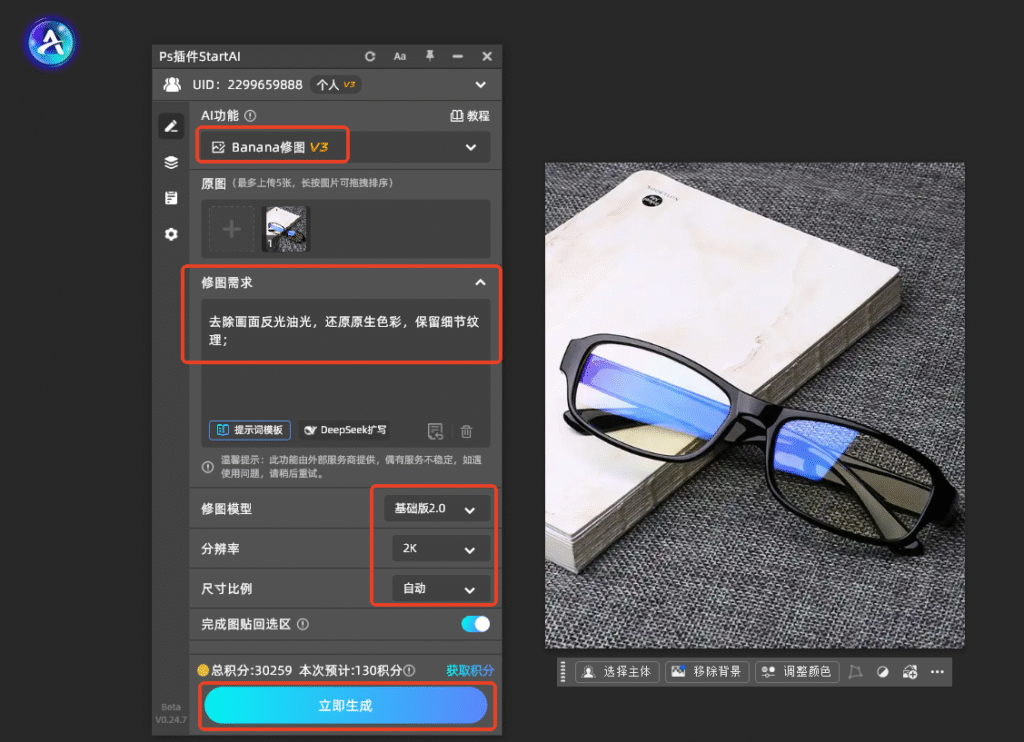
Task: Open the 尺寸比例 自动 dropdown
Action: point(441,589)
